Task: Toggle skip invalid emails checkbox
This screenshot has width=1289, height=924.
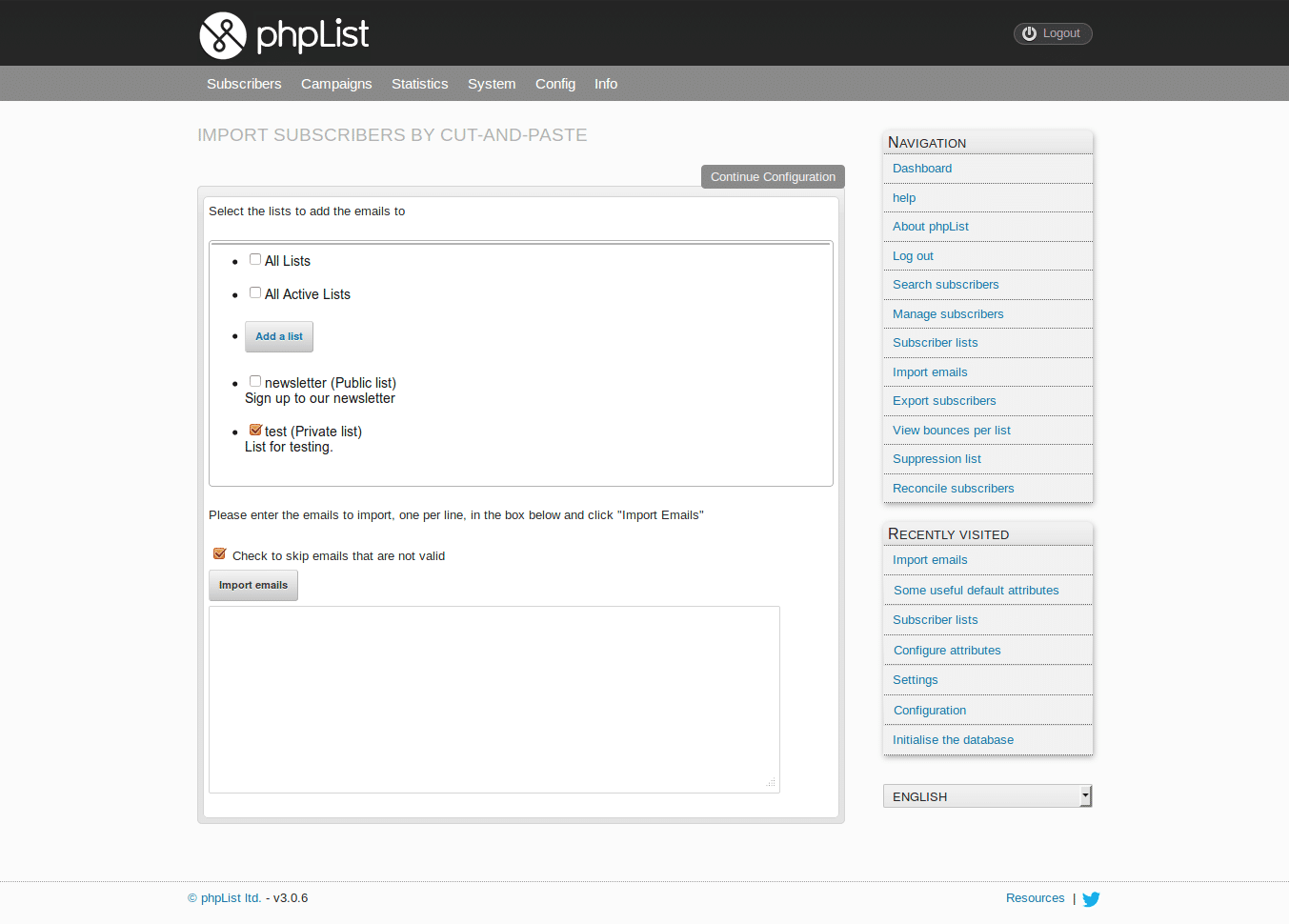Action: [x=219, y=553]
